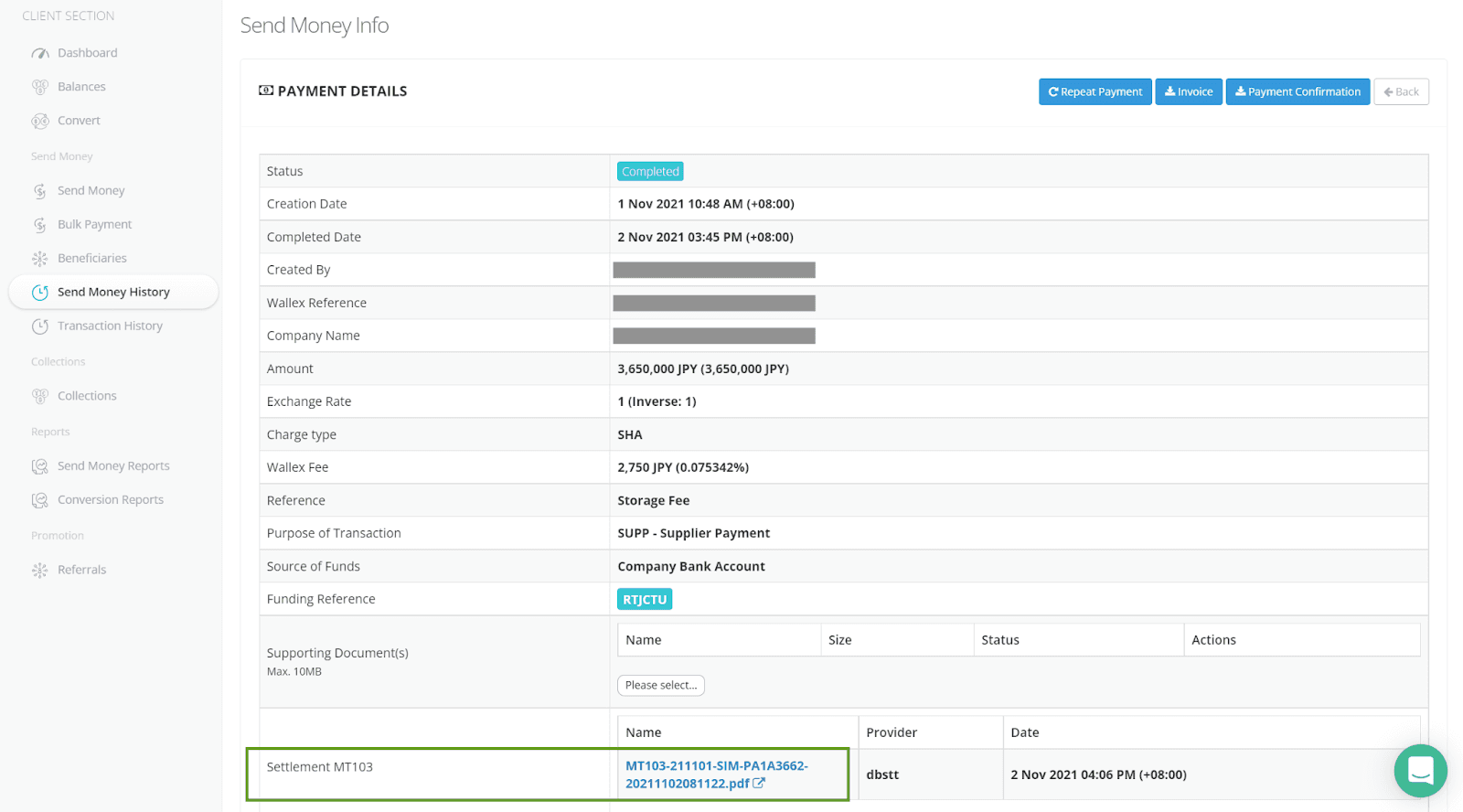Screen dimensions: 1463x812
Task: Click the Referrals icon
Action: coord(40,570)
